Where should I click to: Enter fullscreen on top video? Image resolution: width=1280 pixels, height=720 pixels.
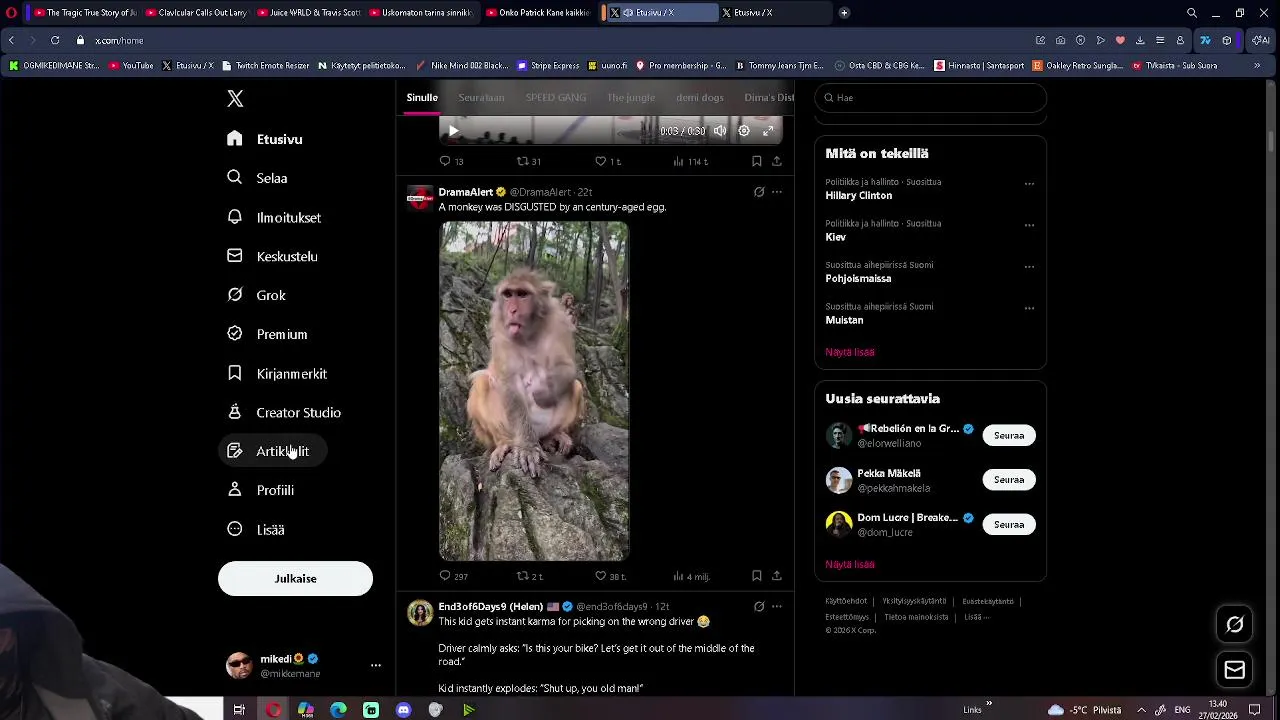pos(768,130)
